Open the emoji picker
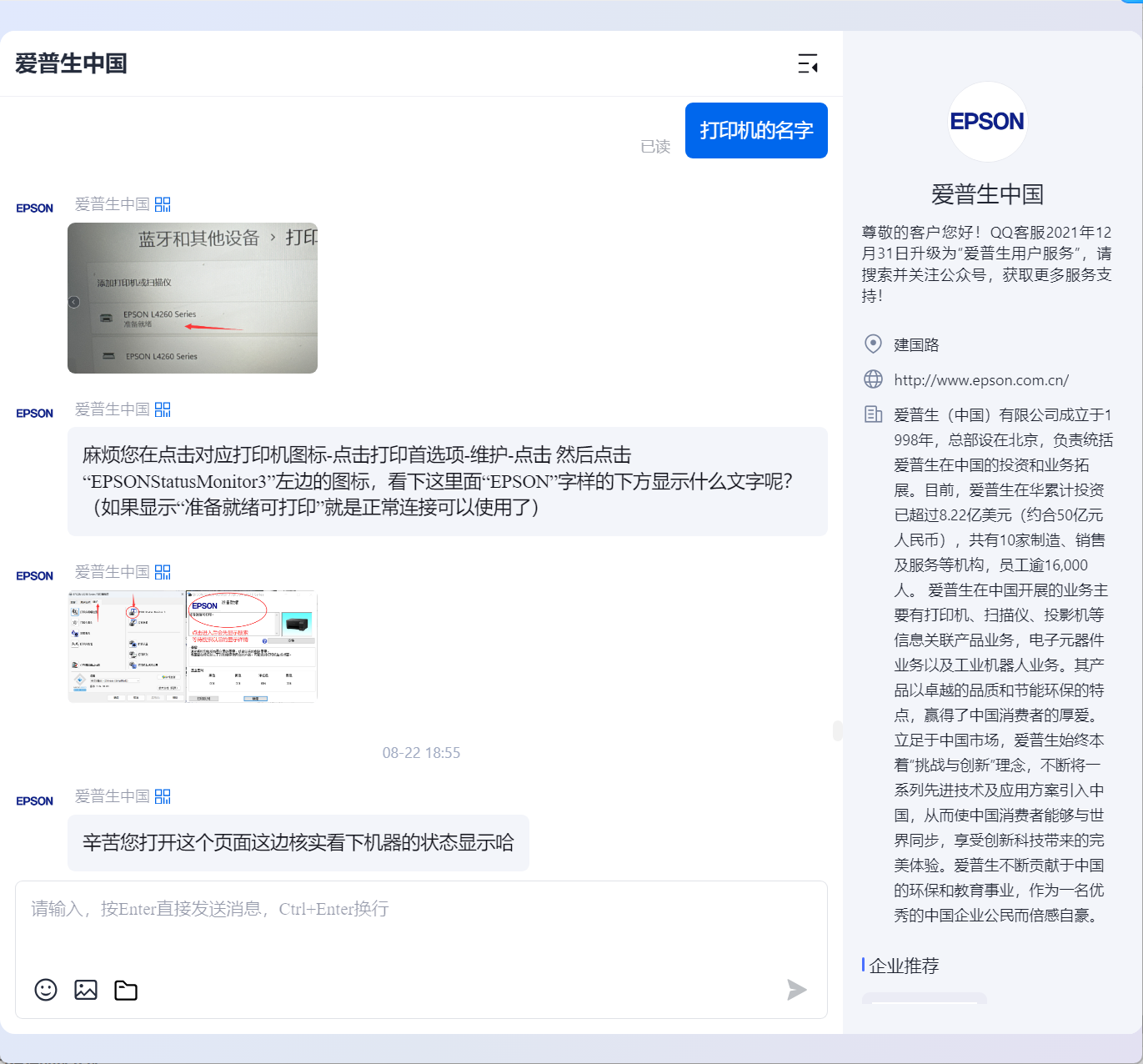 coord(46,990)
